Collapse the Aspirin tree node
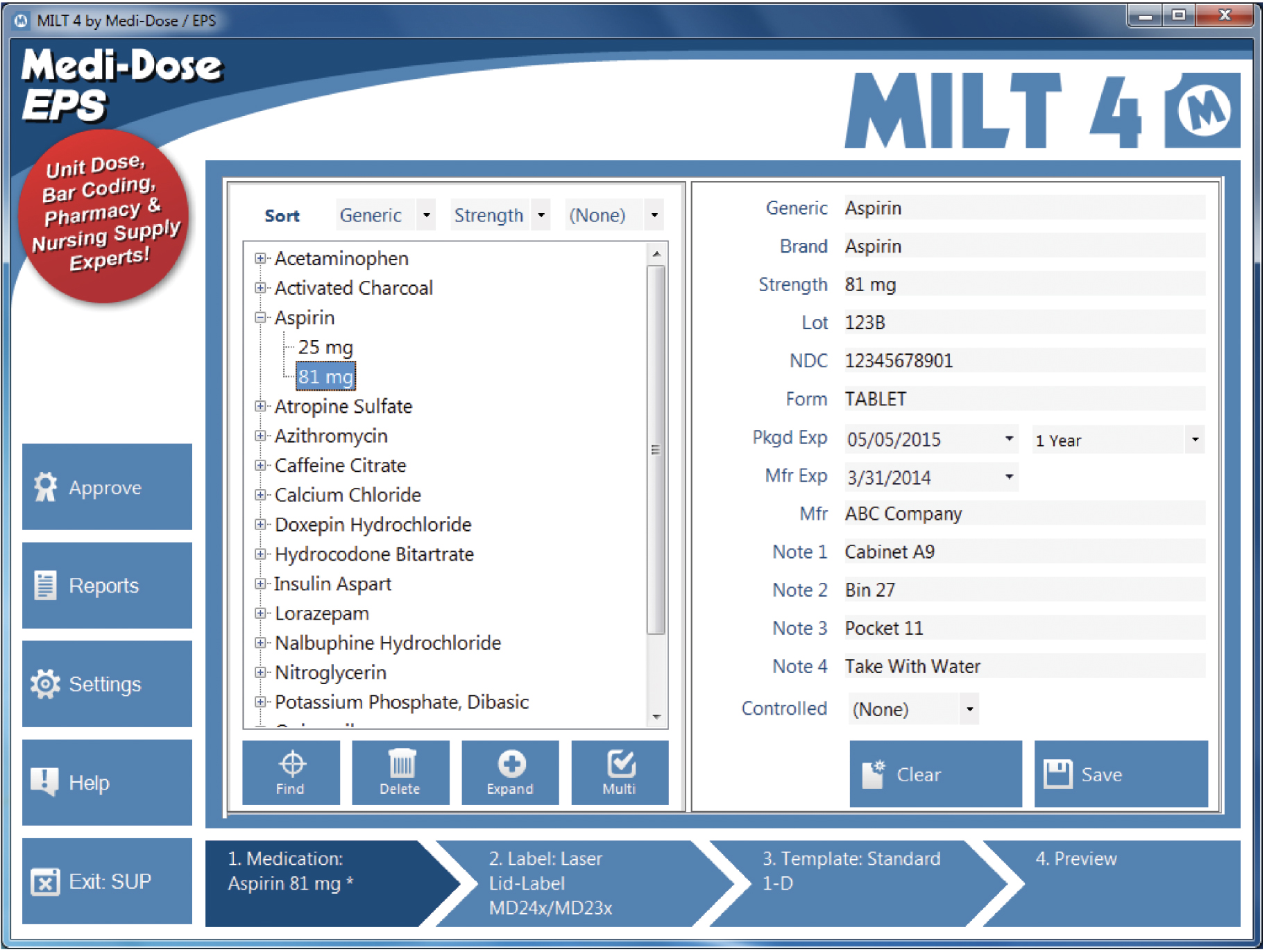Image resolution: width=1267 pixels, height=952 pixels. coord(261,318)
